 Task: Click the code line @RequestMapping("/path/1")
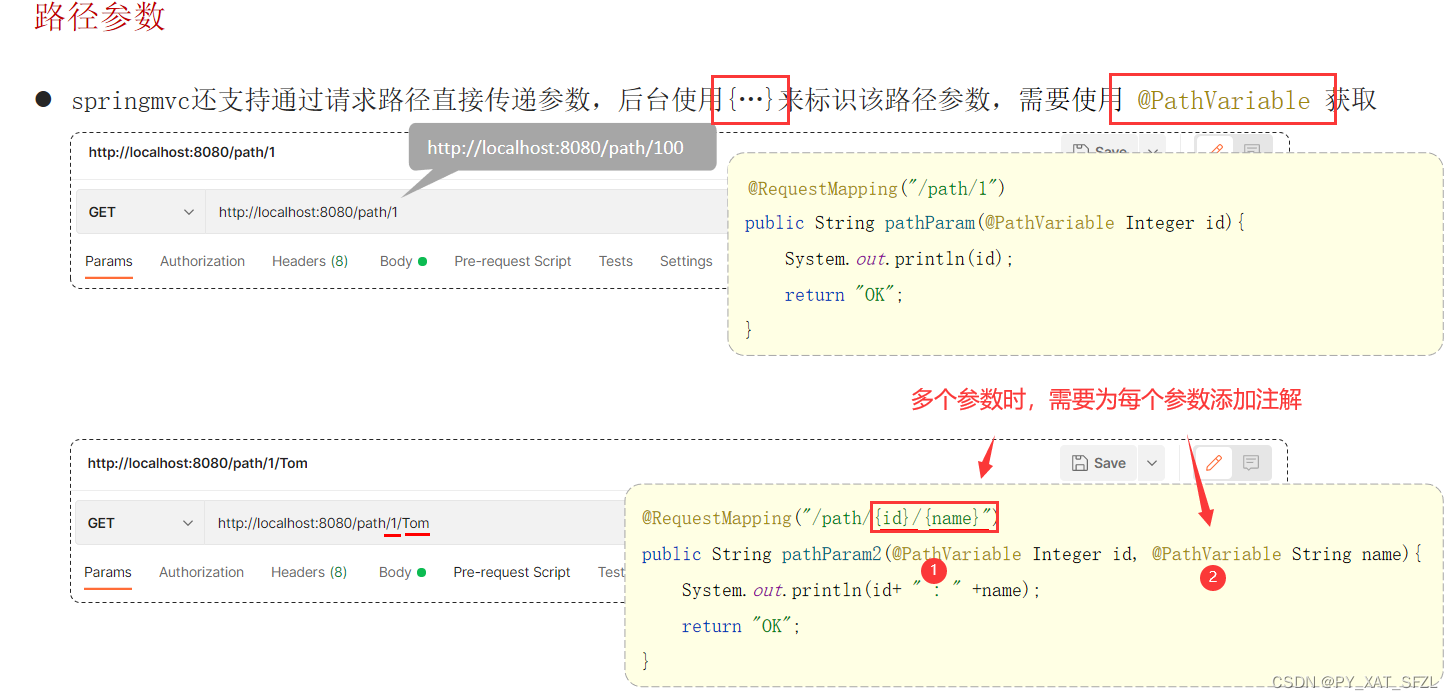click(876, 188)
